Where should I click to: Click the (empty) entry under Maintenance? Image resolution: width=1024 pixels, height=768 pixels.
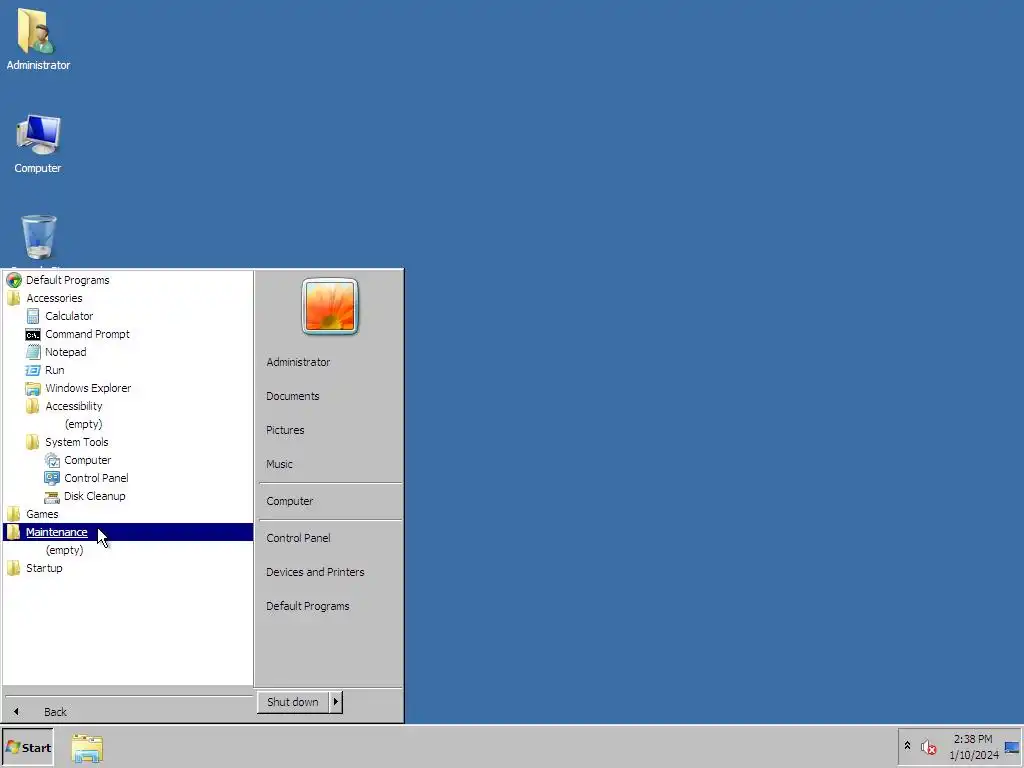tap(65, 551)
